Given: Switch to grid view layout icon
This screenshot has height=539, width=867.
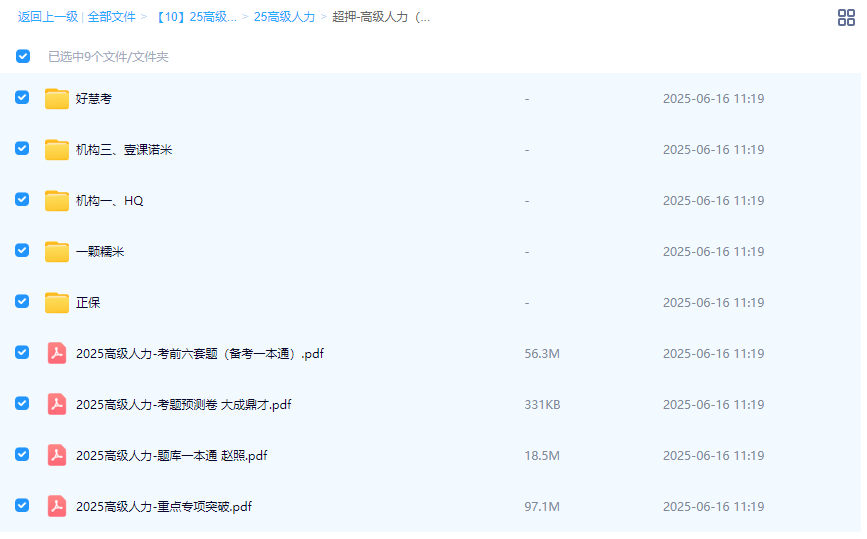Looking at the screenshot, I should click(x=846, y=18).
